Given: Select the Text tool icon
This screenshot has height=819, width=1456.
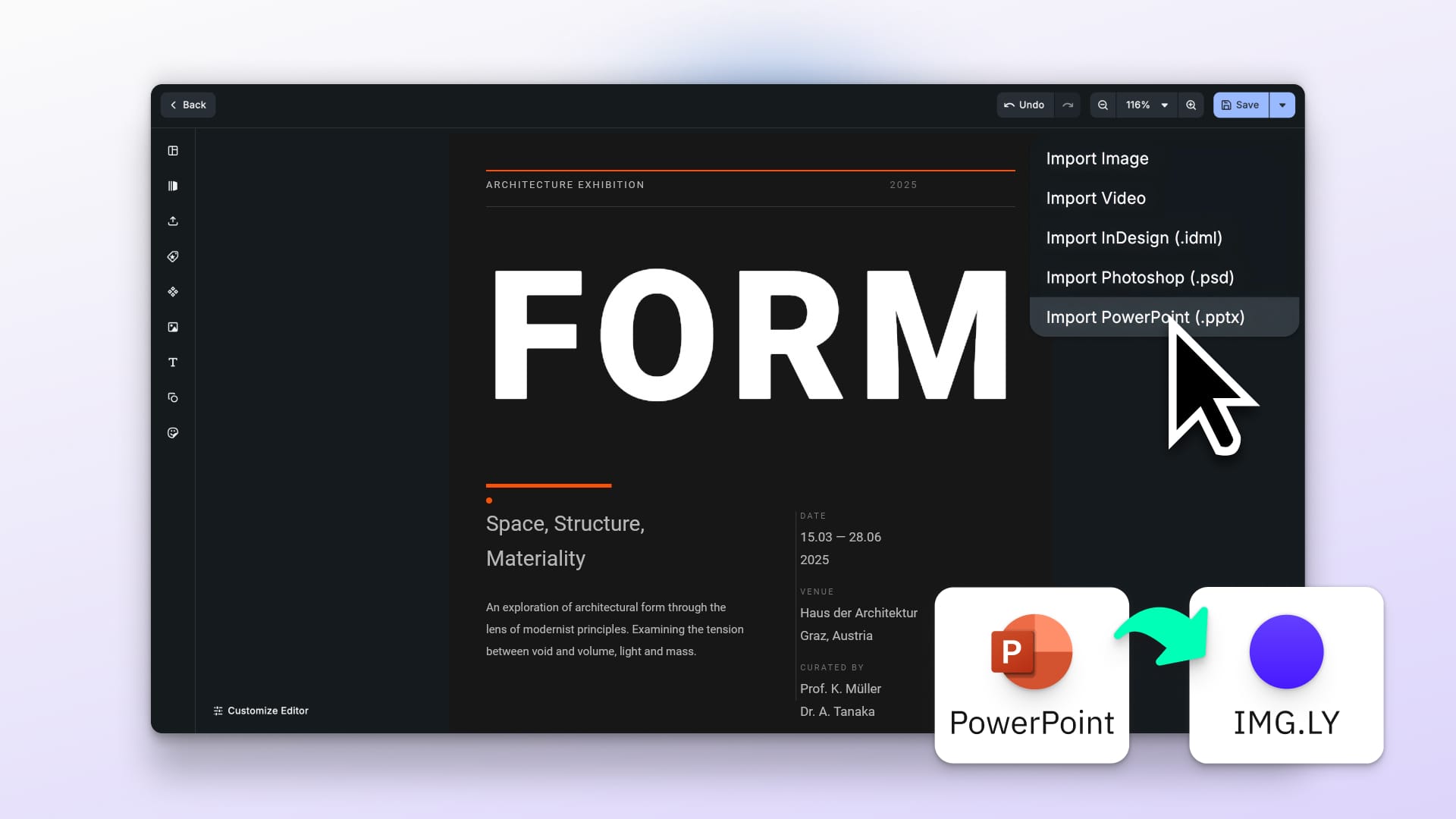Looking at the screenshot, I should click(173, 362).
